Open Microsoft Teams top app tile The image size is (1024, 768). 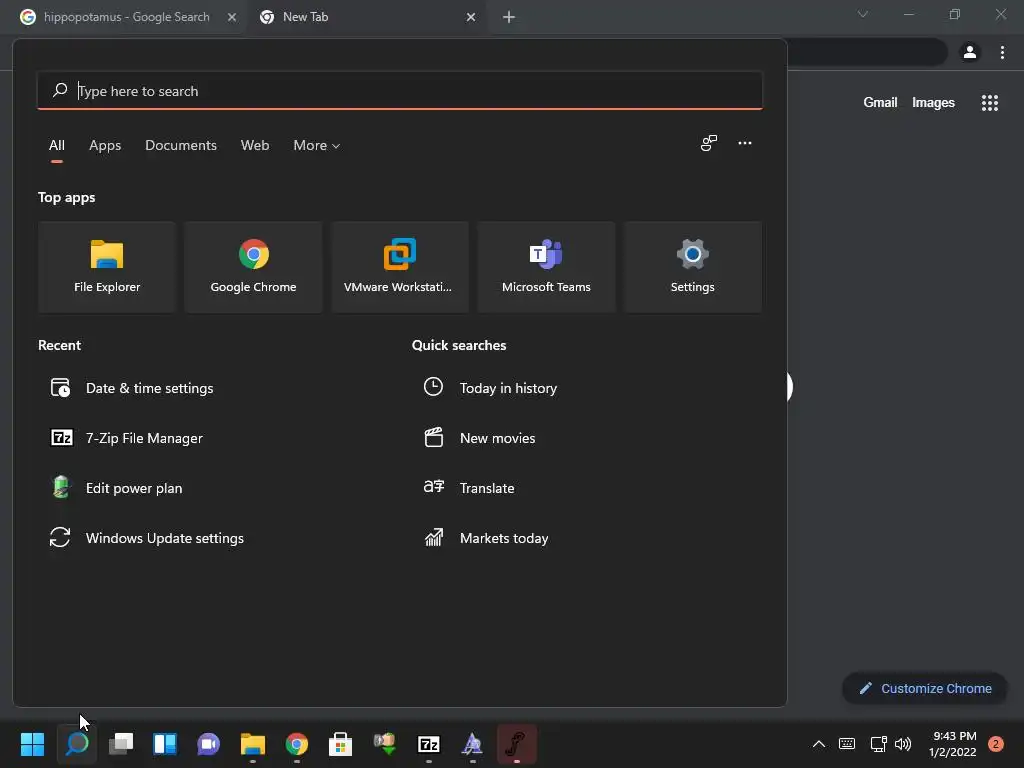[546, 267]
